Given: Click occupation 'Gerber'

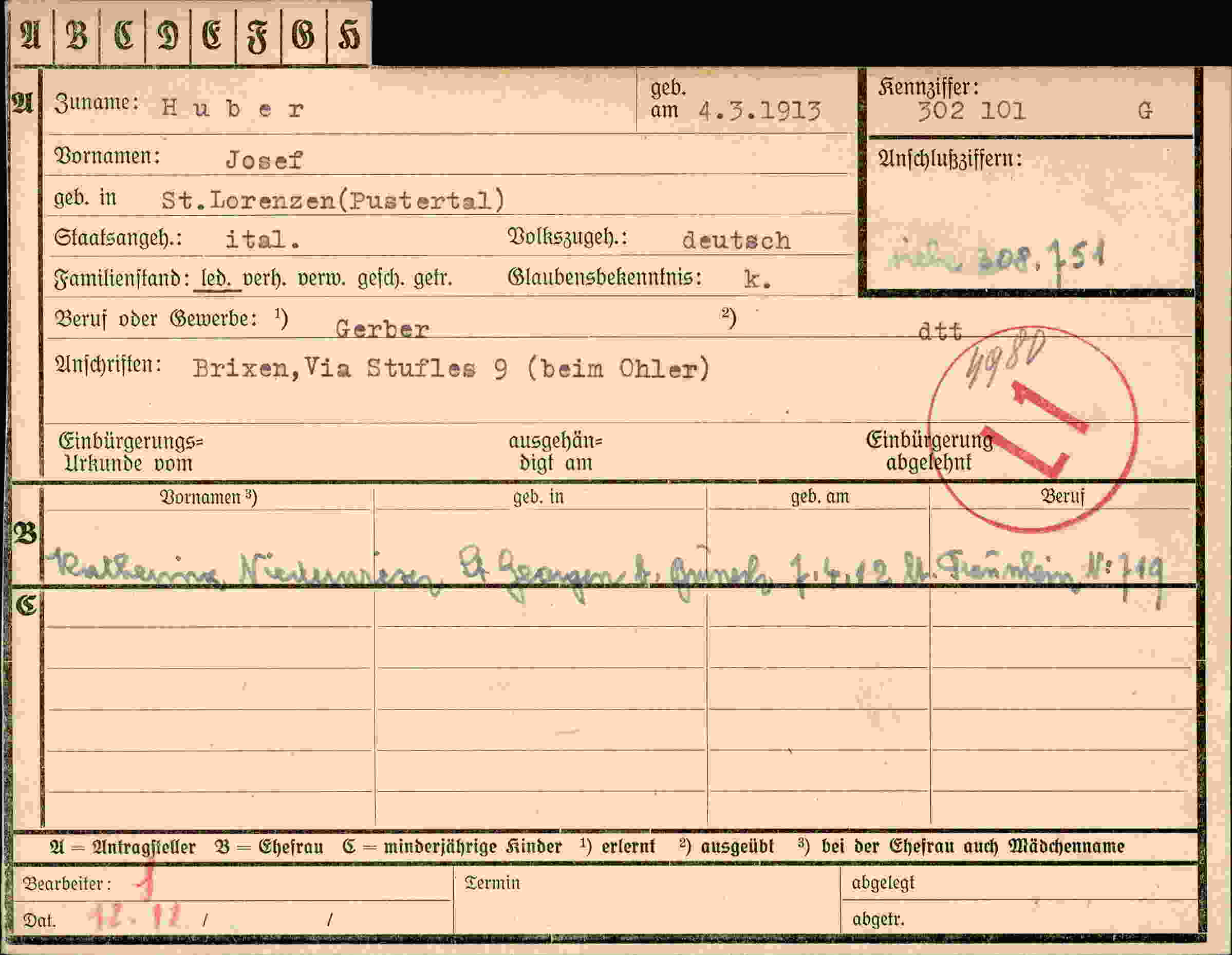Looking at the screenshot, I should (x=382, y=329).
